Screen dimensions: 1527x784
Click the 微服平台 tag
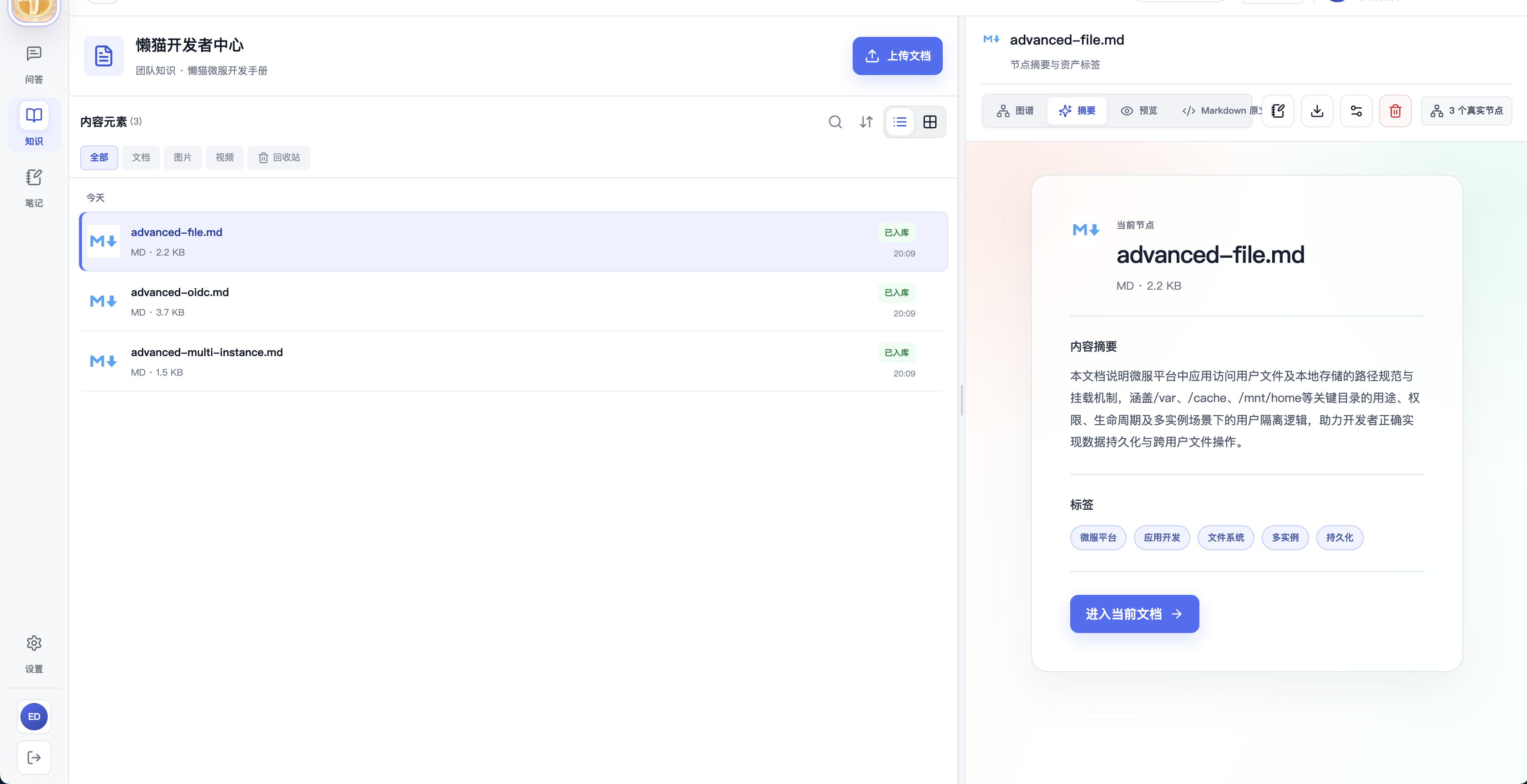pyautogui.click(x=1098, y=538)
